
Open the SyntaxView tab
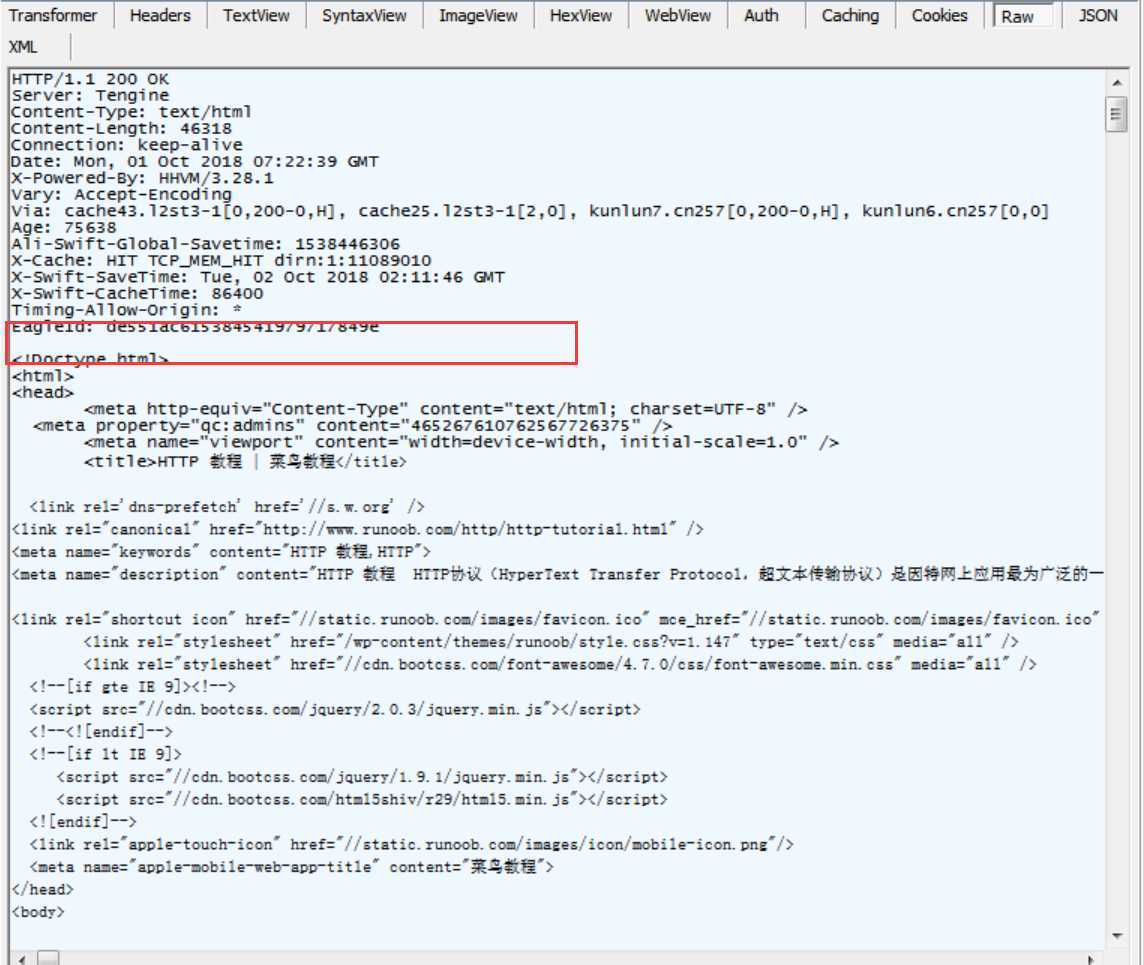point(364,15)
